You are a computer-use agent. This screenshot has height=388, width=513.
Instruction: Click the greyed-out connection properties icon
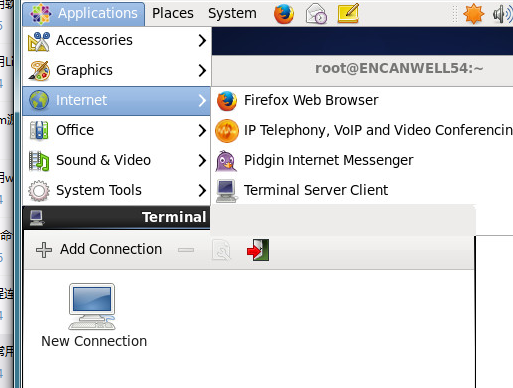221,250
